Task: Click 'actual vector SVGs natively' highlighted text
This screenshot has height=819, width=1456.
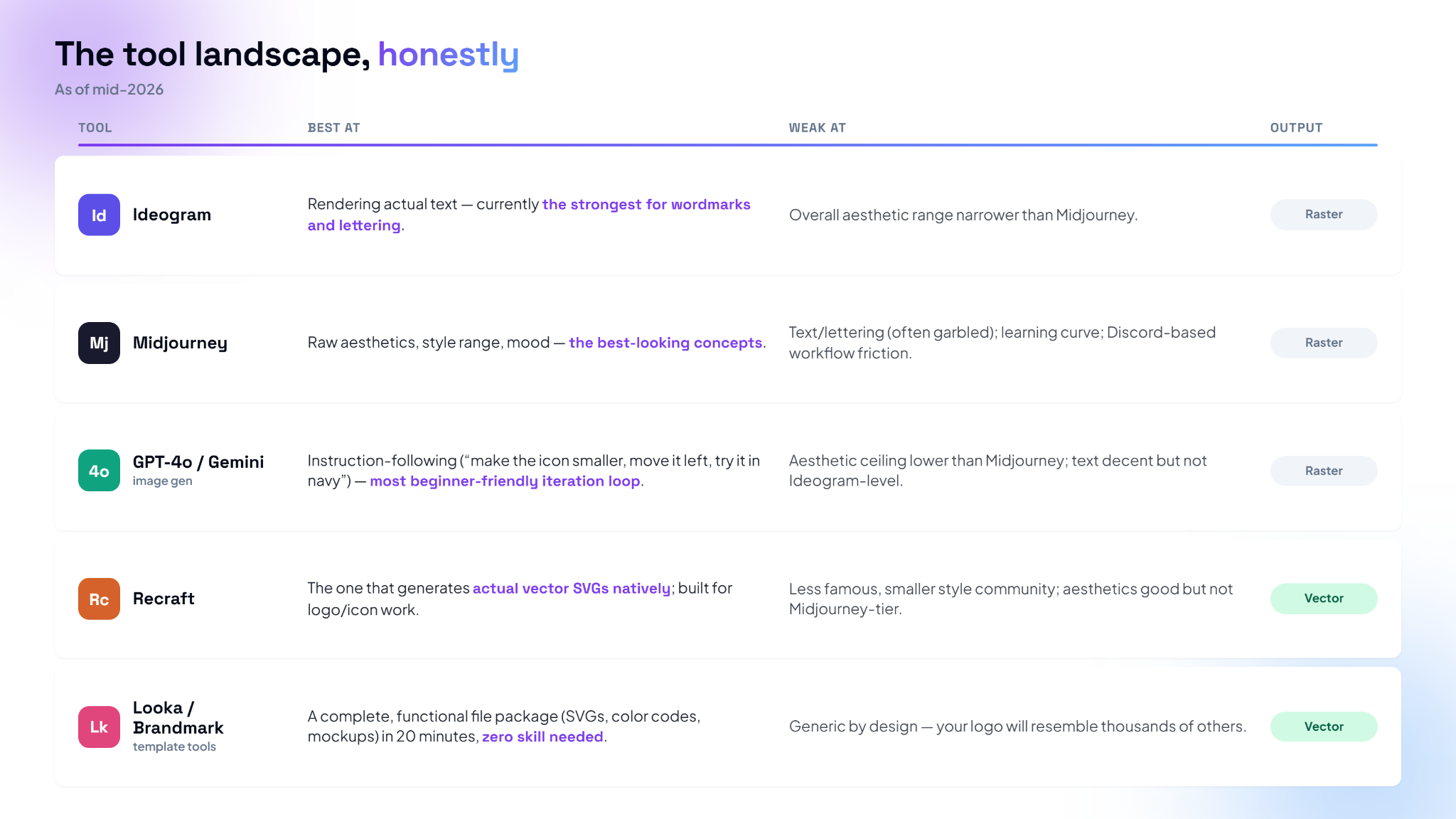Action: tap(572, 589)
